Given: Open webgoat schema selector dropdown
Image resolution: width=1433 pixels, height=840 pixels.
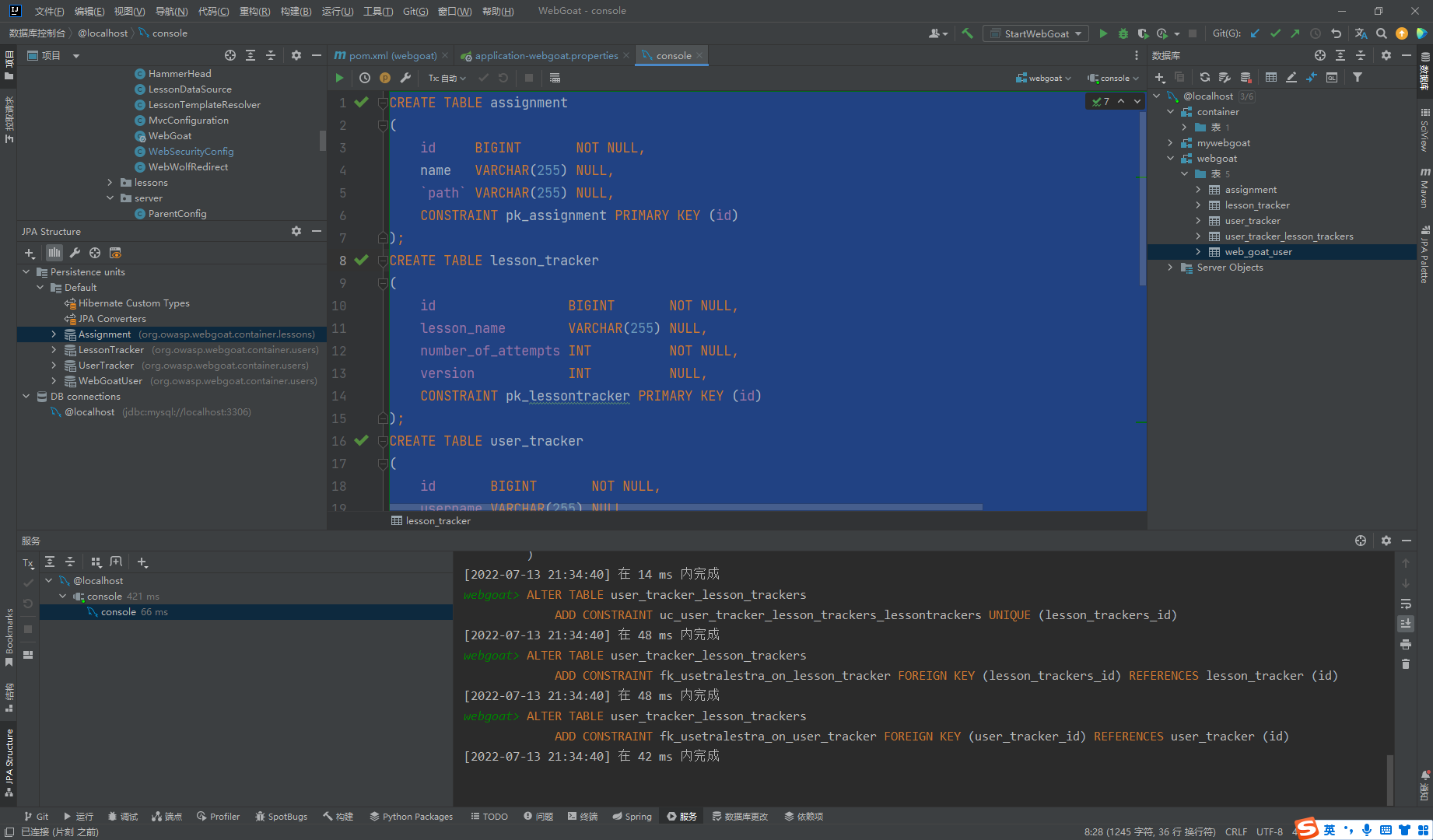Looking at the screenshot, I should pos(1043,78).
